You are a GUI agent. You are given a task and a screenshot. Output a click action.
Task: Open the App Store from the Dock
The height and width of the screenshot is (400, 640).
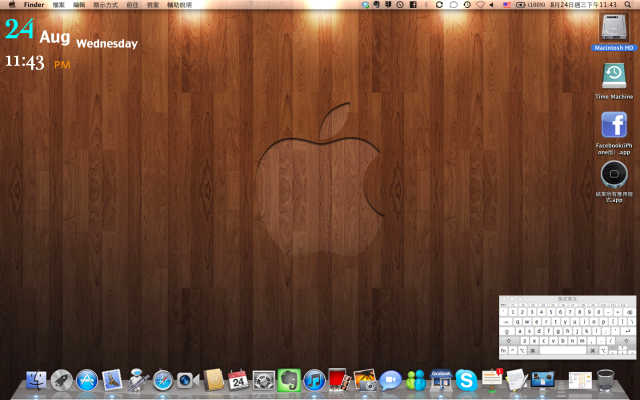point(87,380)
